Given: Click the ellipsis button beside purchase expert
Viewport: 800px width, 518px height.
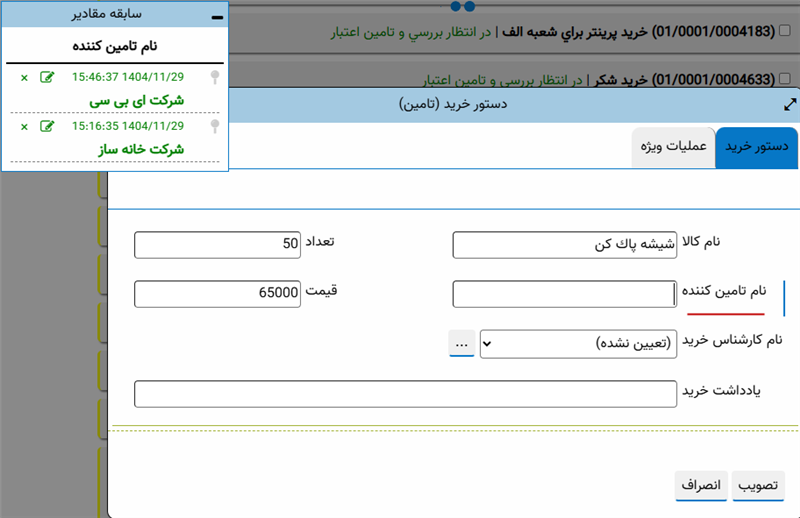Looking at the screenshot, I should pyautogui.click(x=461, y=342).
